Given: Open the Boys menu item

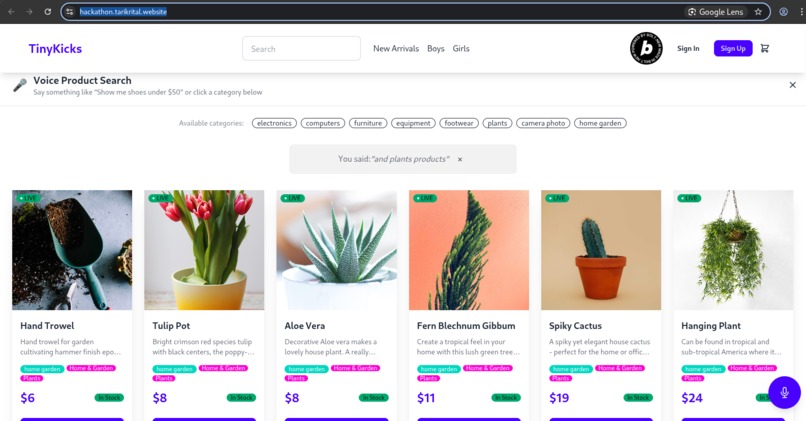Looking at the screenshot, I should tap(435, 48).
